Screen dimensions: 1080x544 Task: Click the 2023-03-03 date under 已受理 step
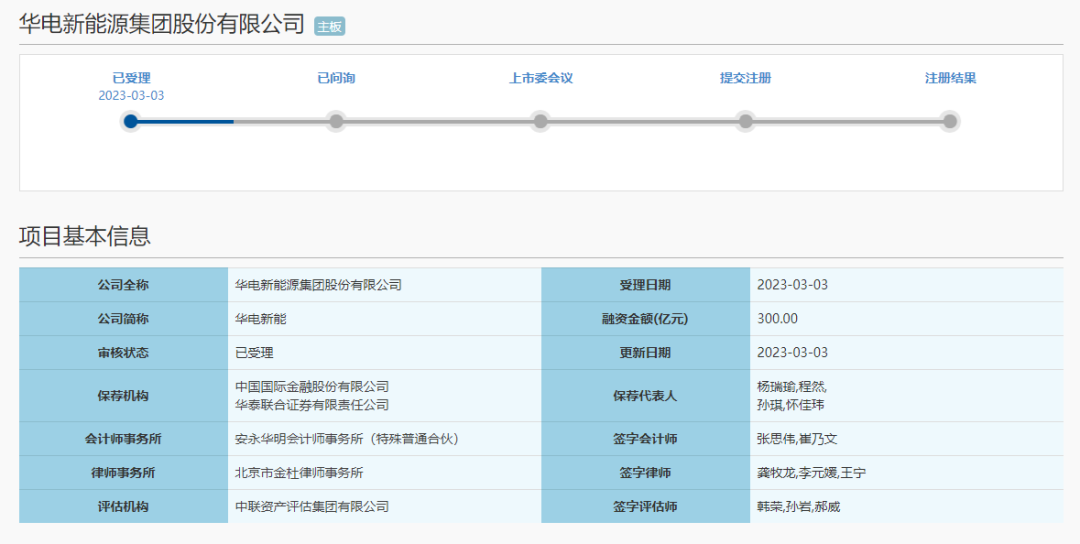(131, 96)
